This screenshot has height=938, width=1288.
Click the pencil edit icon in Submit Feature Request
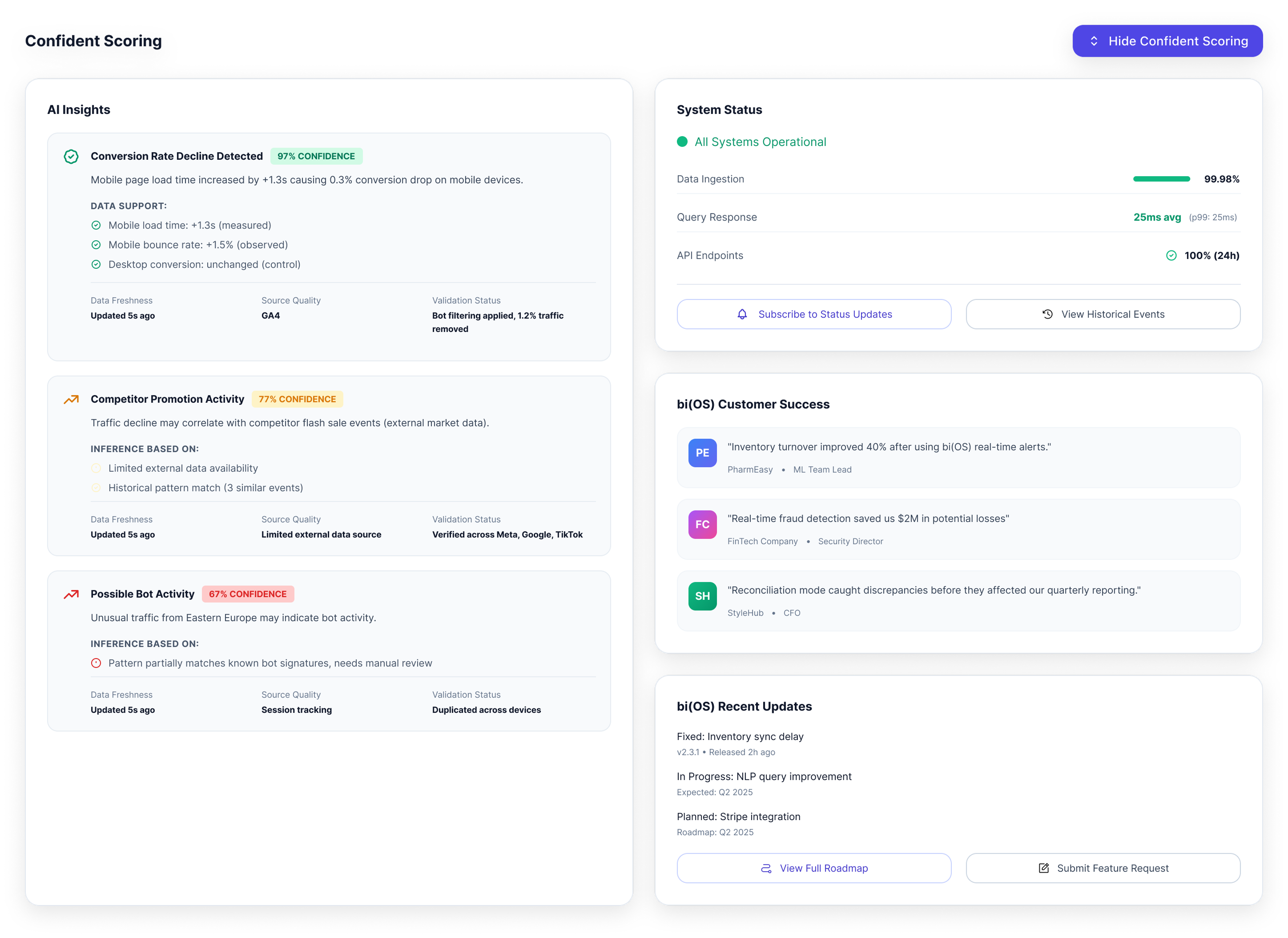coord(1043,868)
